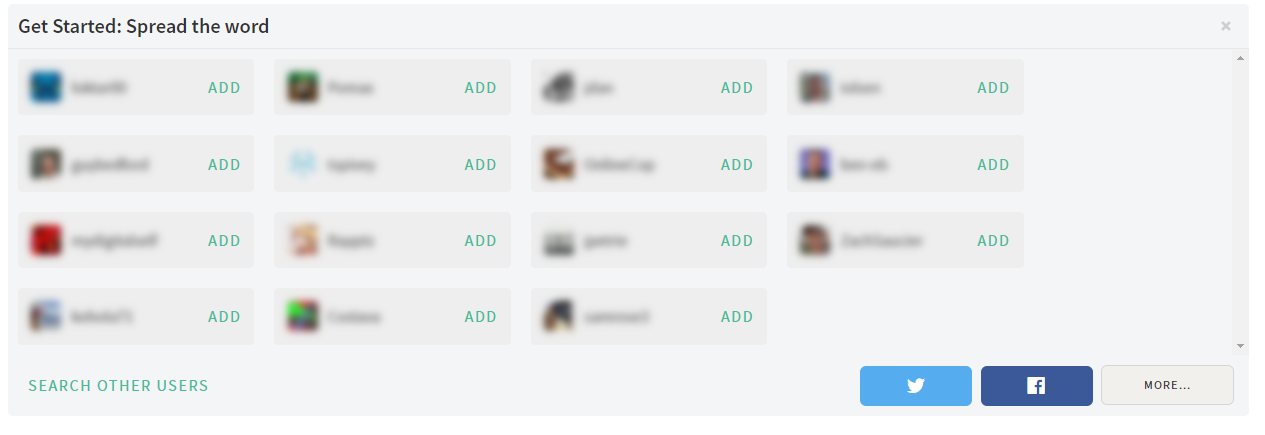Click the purple-background portrait avatar
The width and height of the screenshot is (1265, 435).
click(x=815, y=164)
